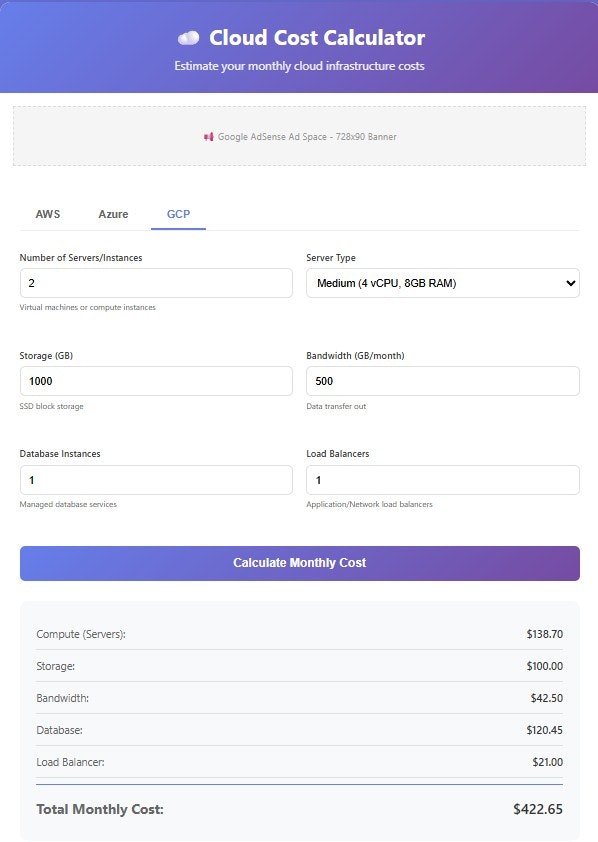Viewport: 598px width, 842px height.
Task: Click the 'Number of Servers/Instances' label
Action: coord(81,258)
